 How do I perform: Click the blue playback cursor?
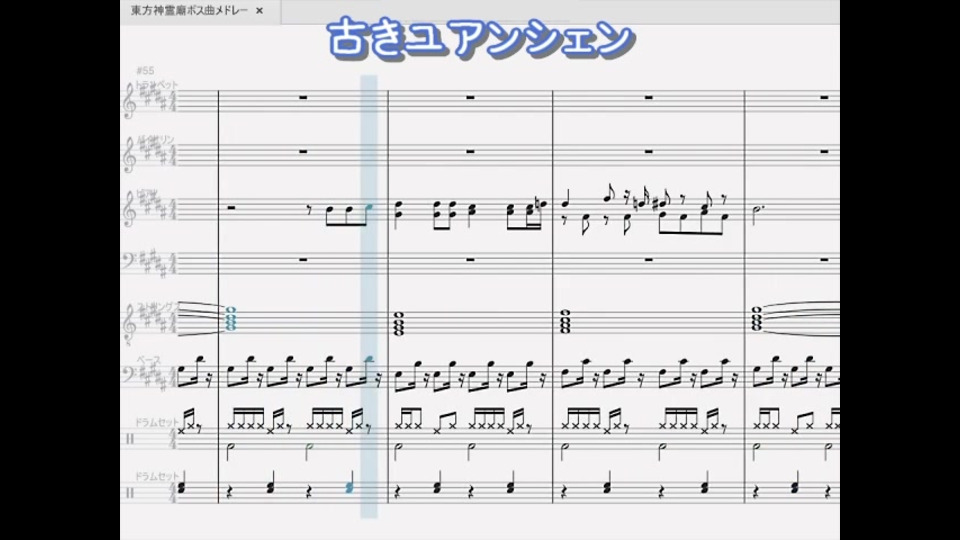pos(369,296)
